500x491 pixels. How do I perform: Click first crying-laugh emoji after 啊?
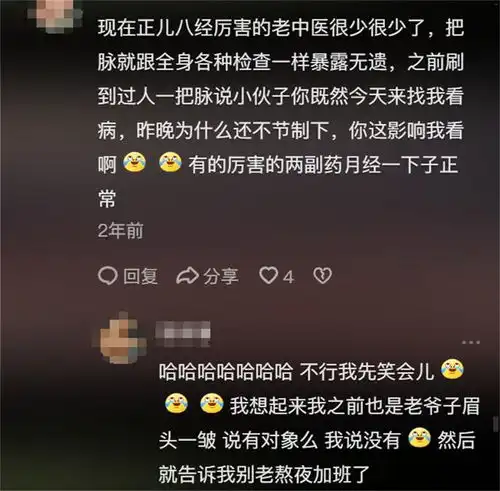134,162
